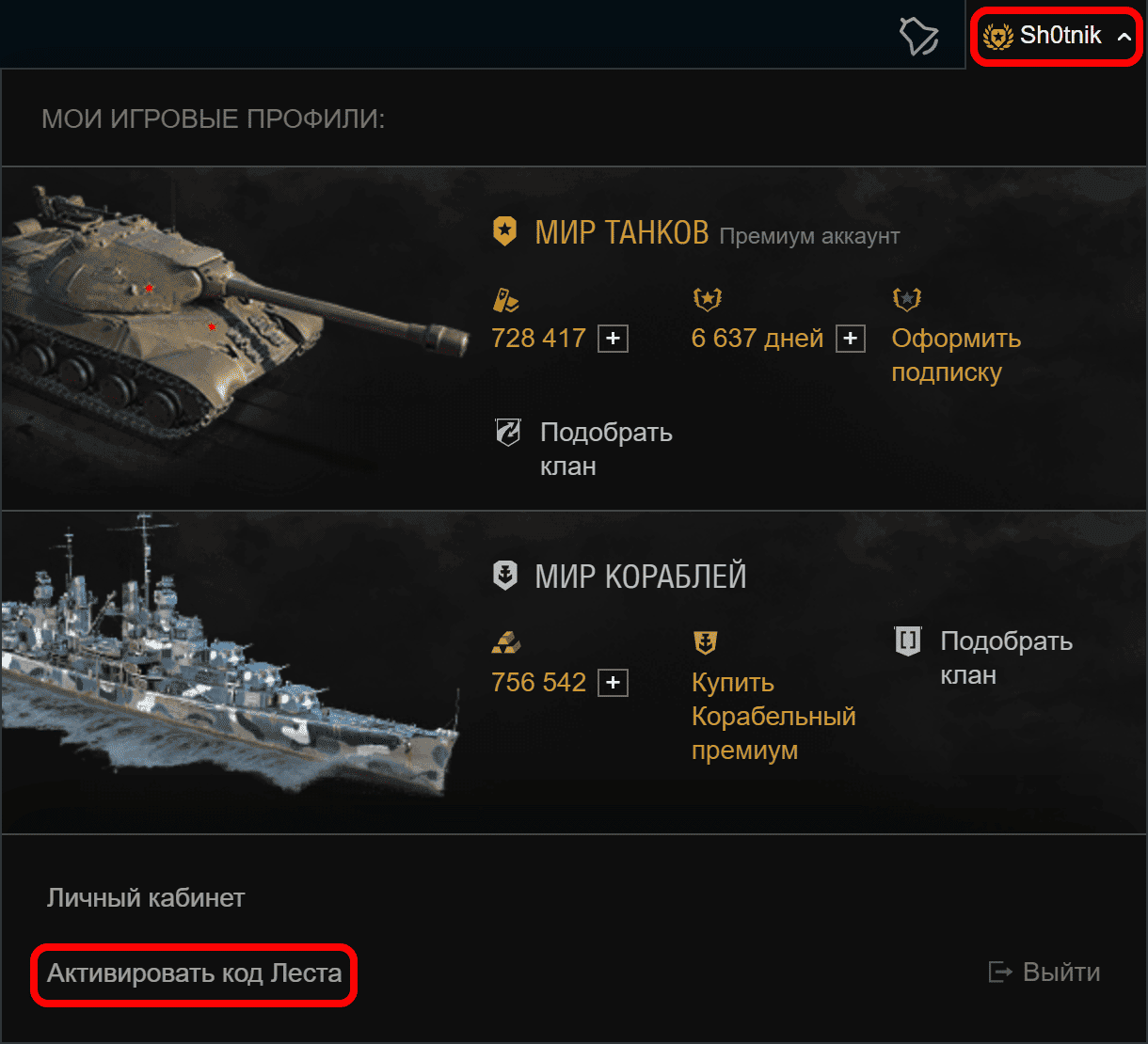1148x1044 pixels.
Task: Open Личный кабинет menu item
Action: 146,898
